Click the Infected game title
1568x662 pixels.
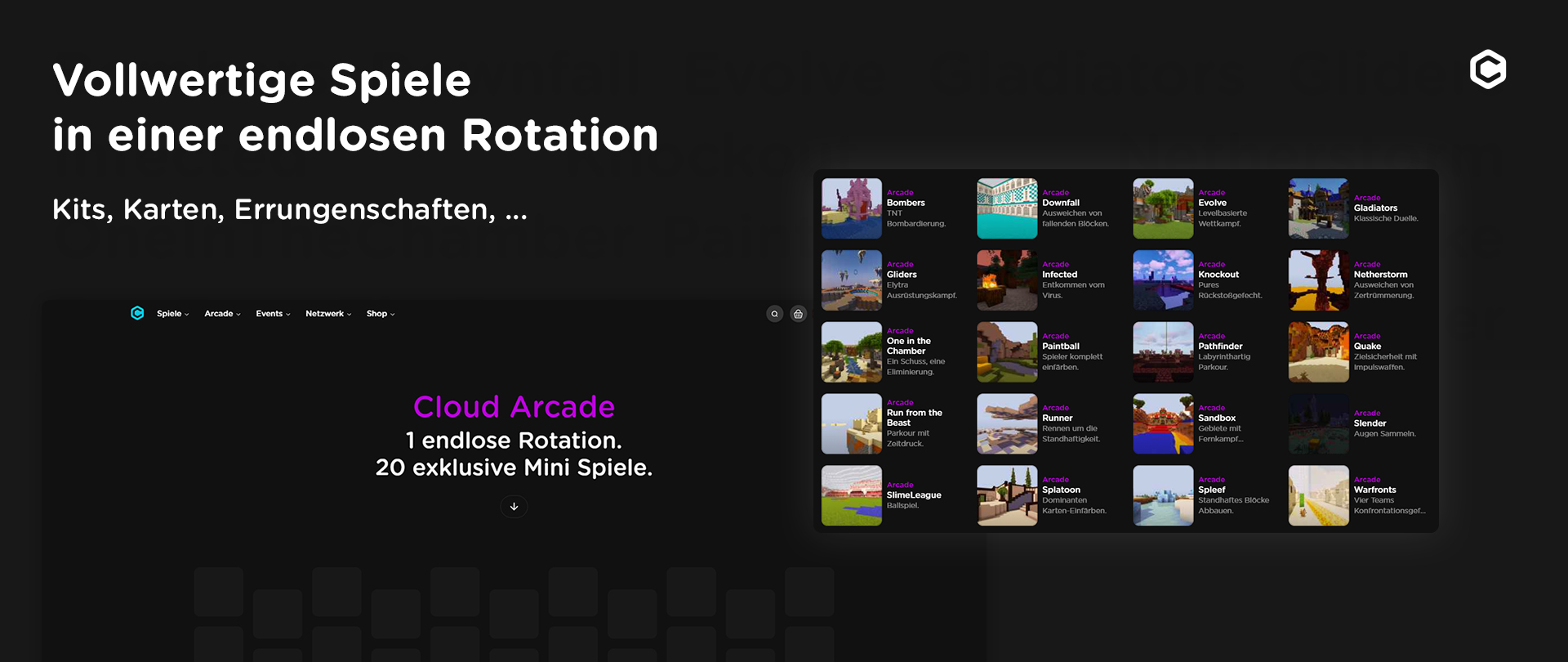pos(1060,275)
